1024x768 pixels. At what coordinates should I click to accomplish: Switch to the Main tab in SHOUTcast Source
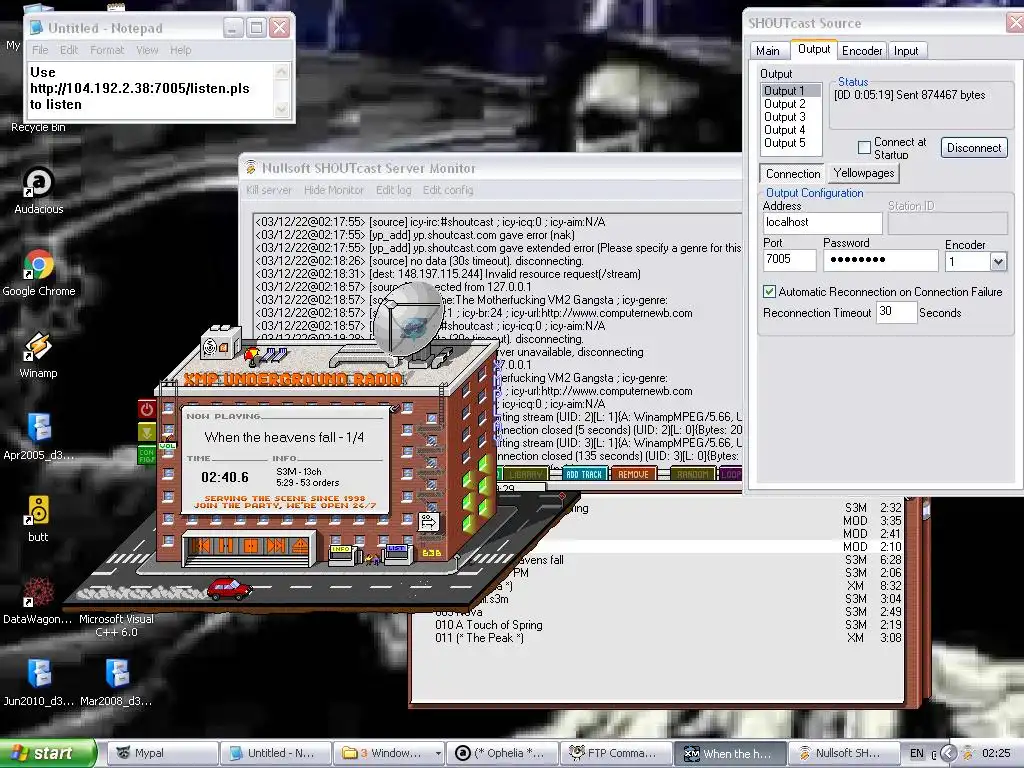[768, 50]
